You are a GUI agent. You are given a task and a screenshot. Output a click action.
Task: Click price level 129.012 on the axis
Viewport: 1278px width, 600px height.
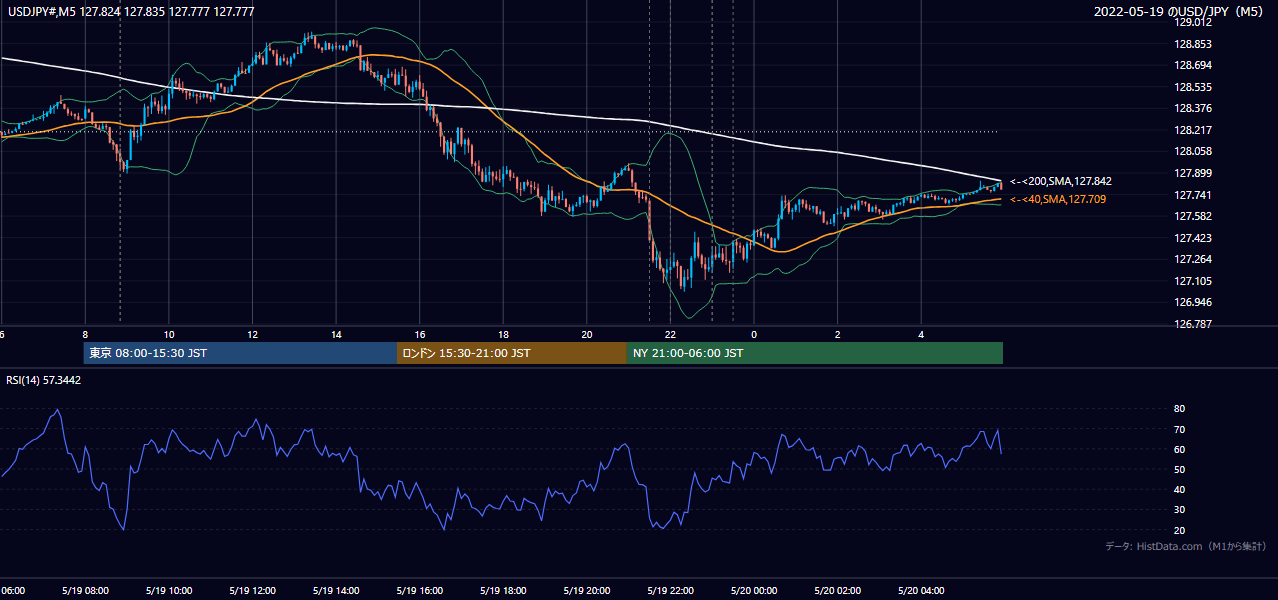(1194, 22)
